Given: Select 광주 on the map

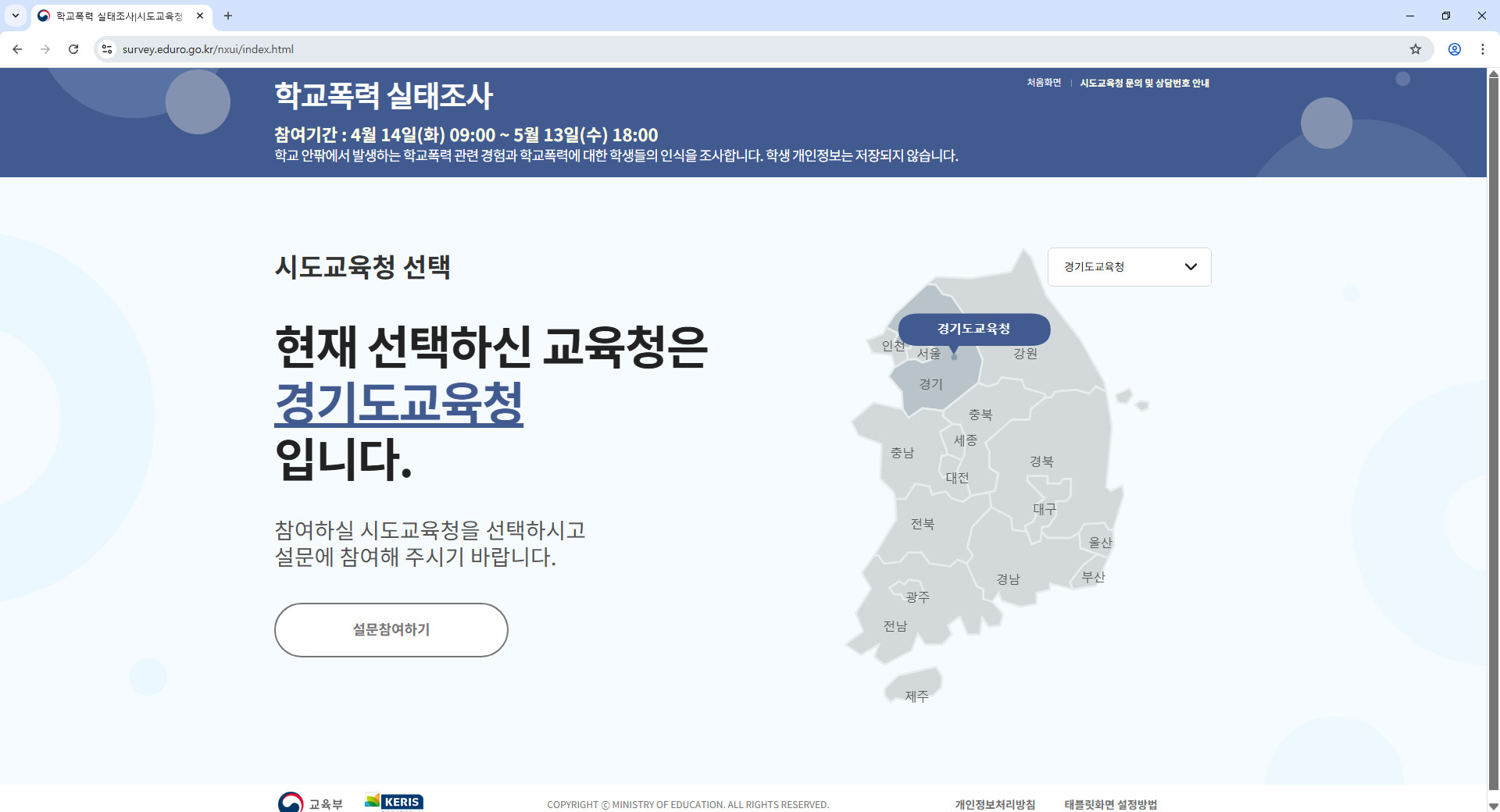Looking at the screenshot, I should point(918,597).
